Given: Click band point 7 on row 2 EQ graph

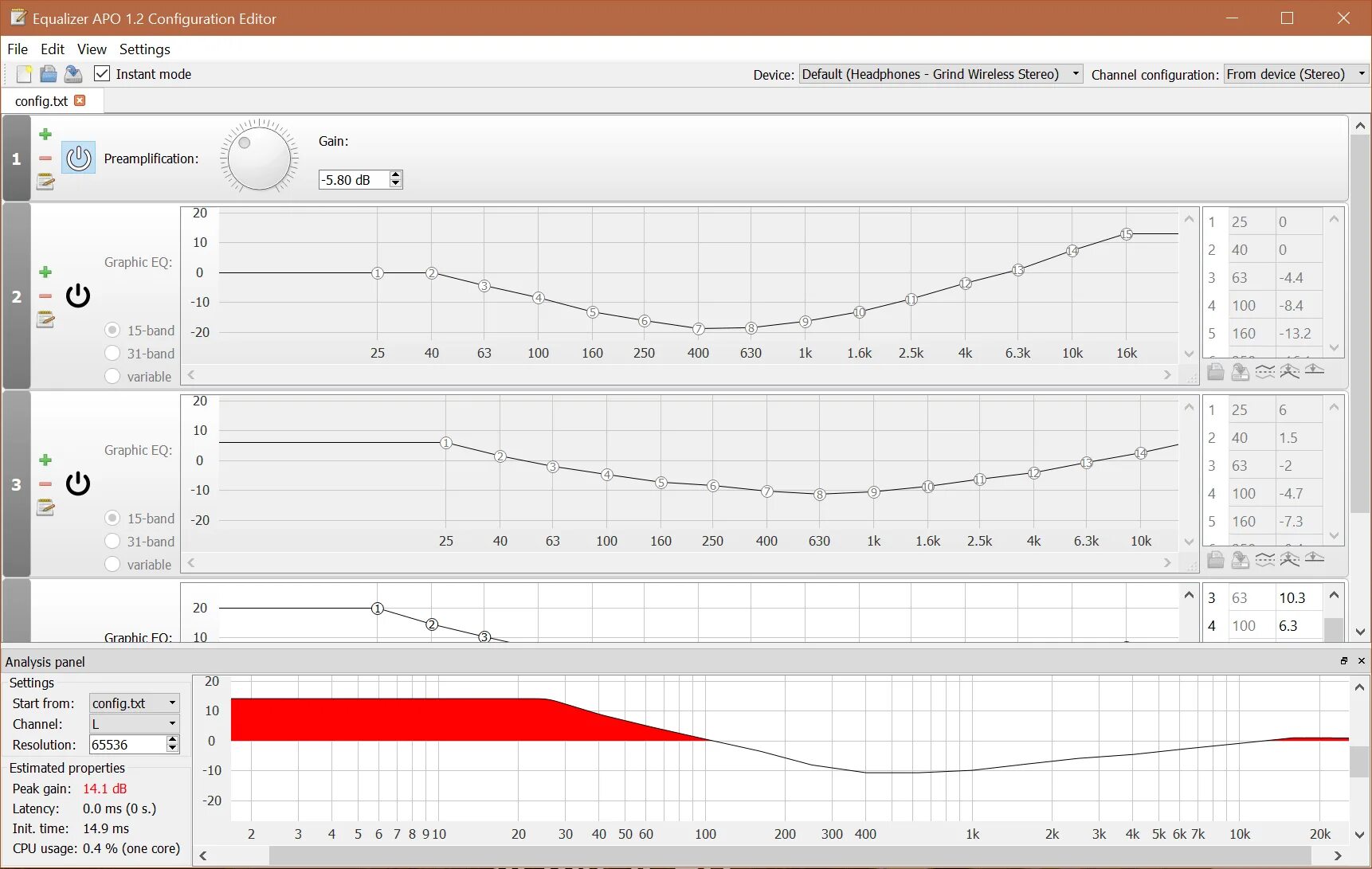Looking at the screenshot, I should point(698,329).
